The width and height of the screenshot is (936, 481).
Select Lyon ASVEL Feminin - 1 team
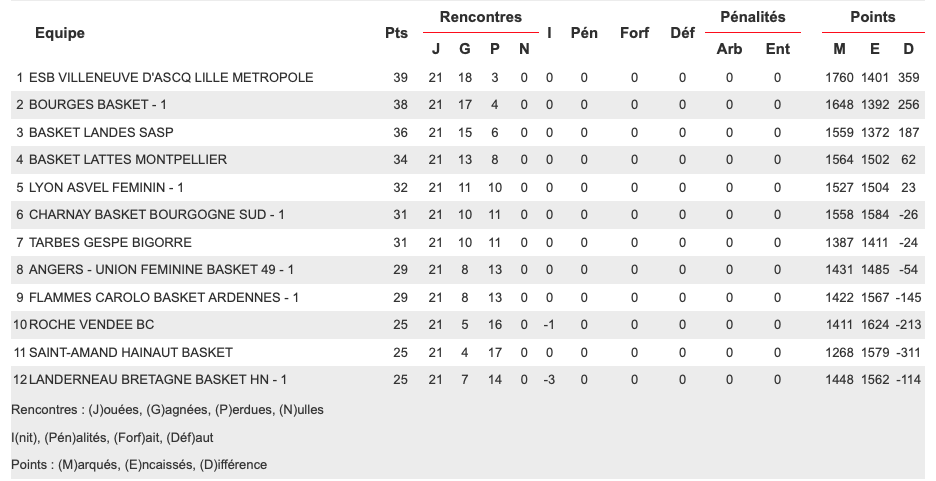tap(106, 188)
